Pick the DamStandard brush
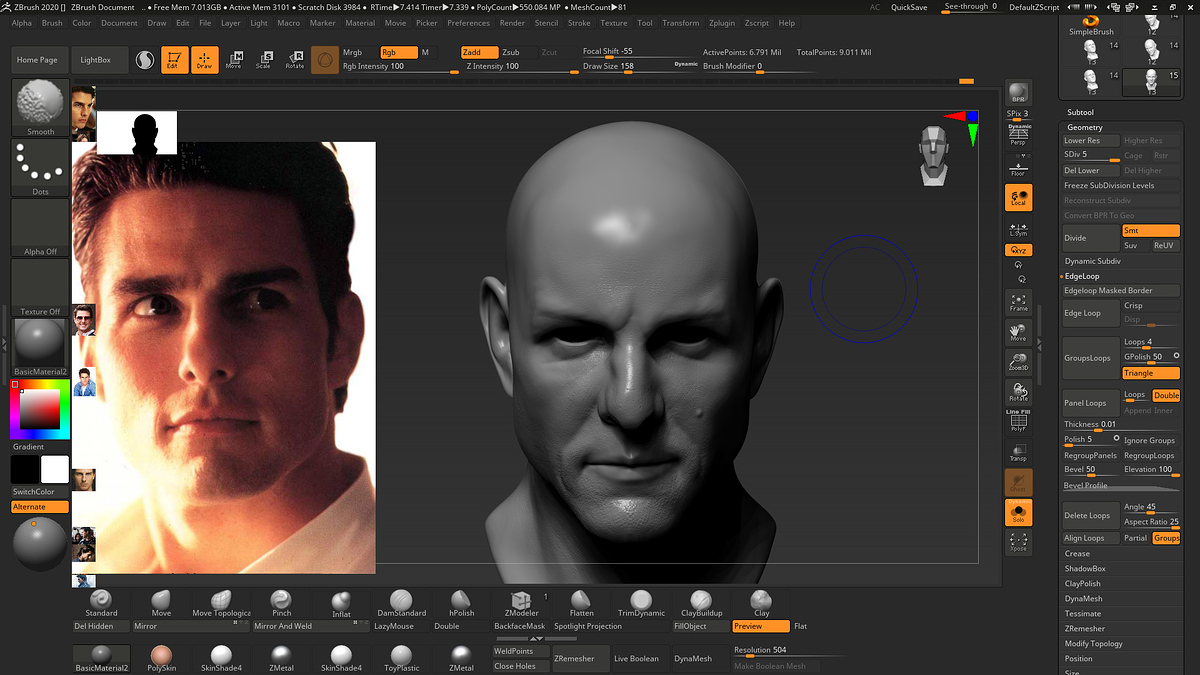Image resolution: width=1200 pixels, height=675 pixels. coord(401,602)
